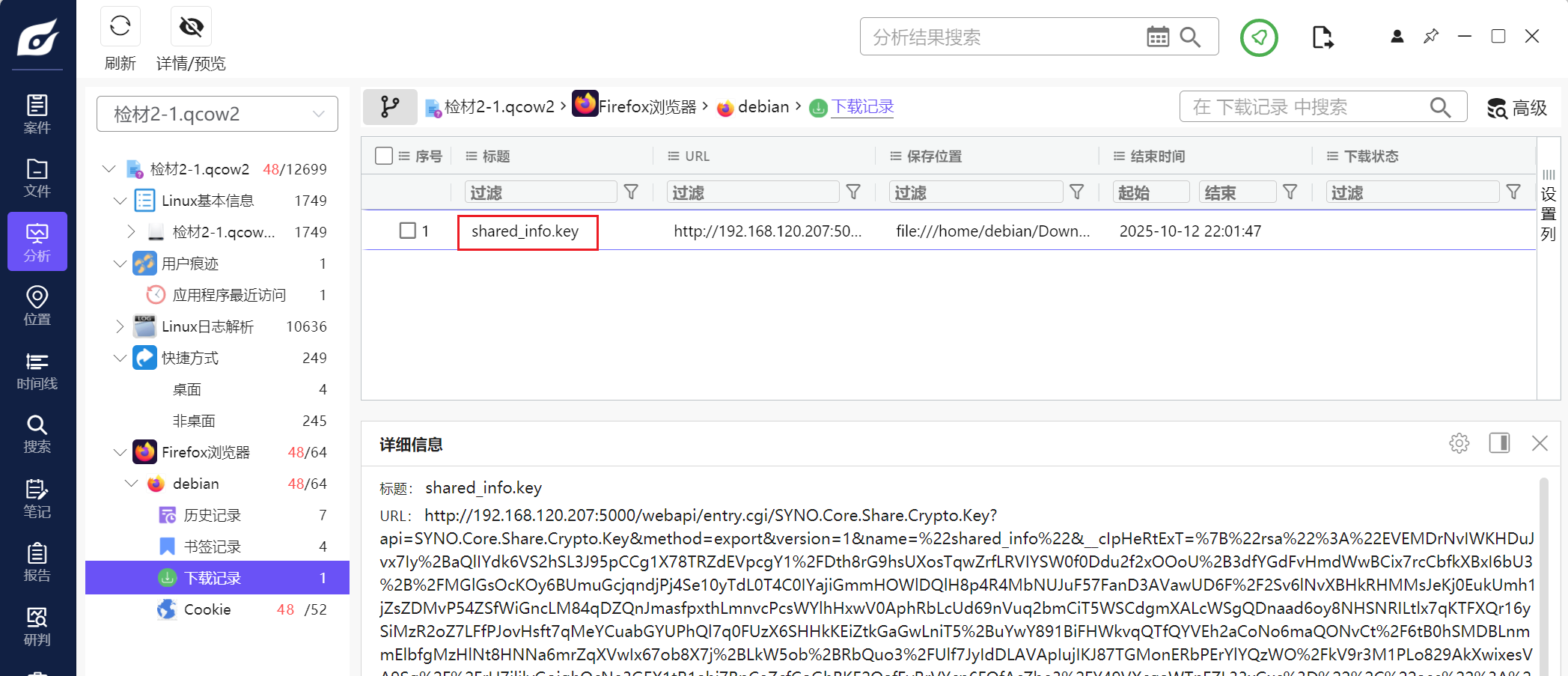
Task: Check the checkbox for row 1
Action: (408, 231)
